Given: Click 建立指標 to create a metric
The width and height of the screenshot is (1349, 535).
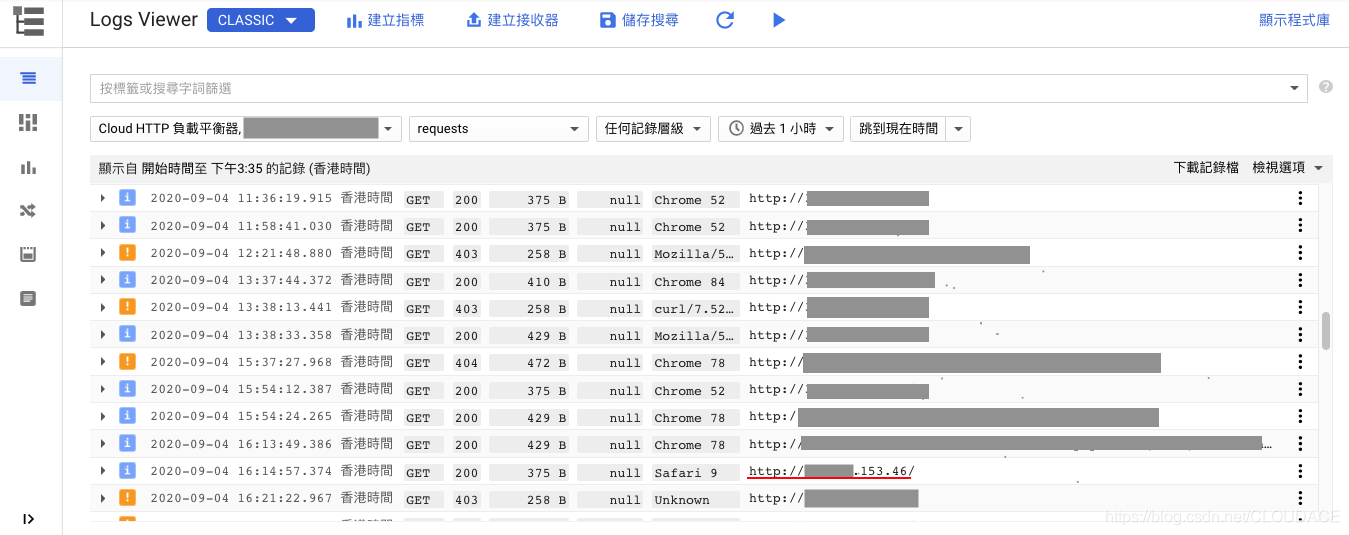Looking at the screenshot, I should coord(385,20).
